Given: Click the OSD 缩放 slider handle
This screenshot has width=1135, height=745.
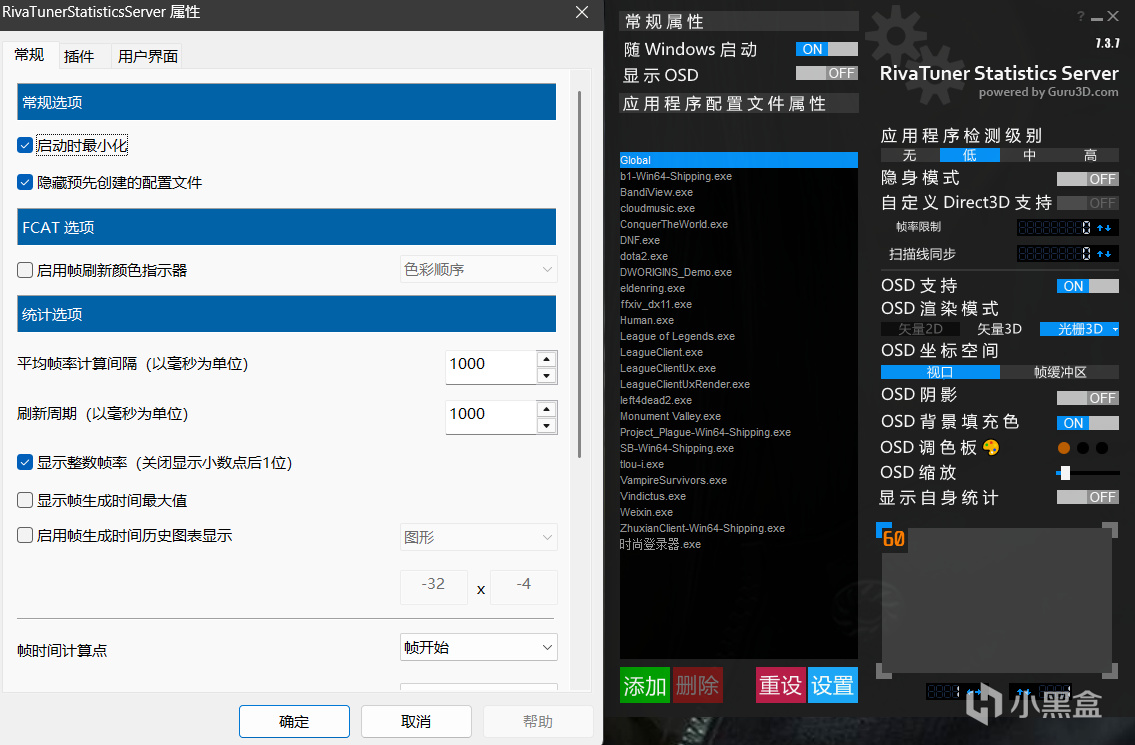Looking at the screenshot, I should coord(1065,473).
